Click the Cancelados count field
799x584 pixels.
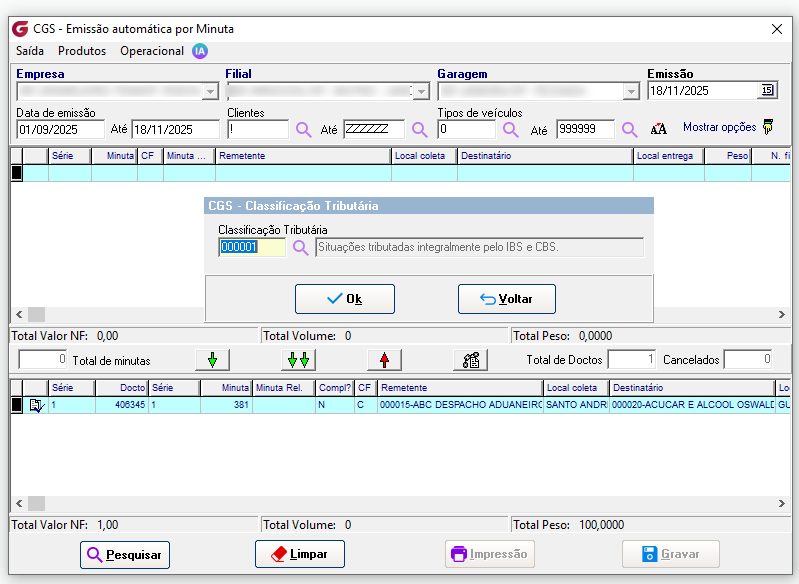pos(748,359)
